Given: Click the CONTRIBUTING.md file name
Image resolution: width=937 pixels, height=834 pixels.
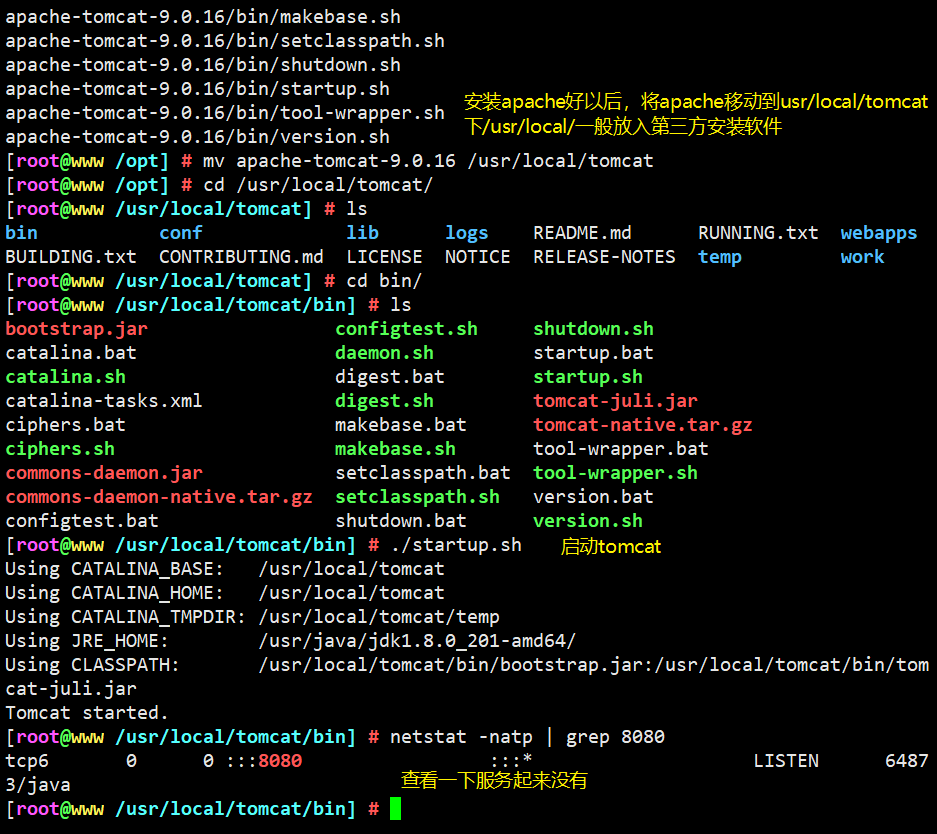Looking at the screenshot, I should pos(241,257).
